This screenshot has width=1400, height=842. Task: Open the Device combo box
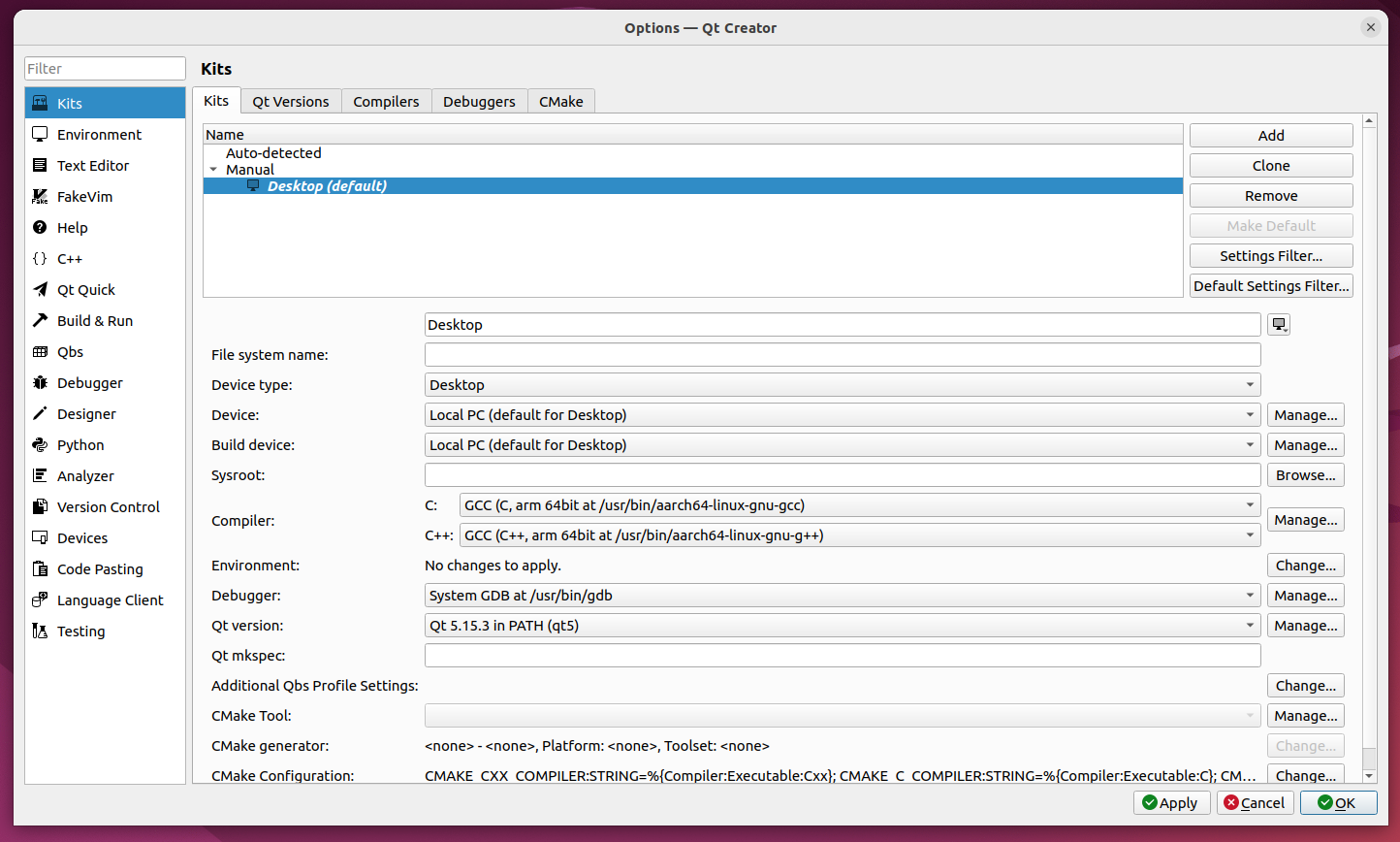click(x=843, y=415)
